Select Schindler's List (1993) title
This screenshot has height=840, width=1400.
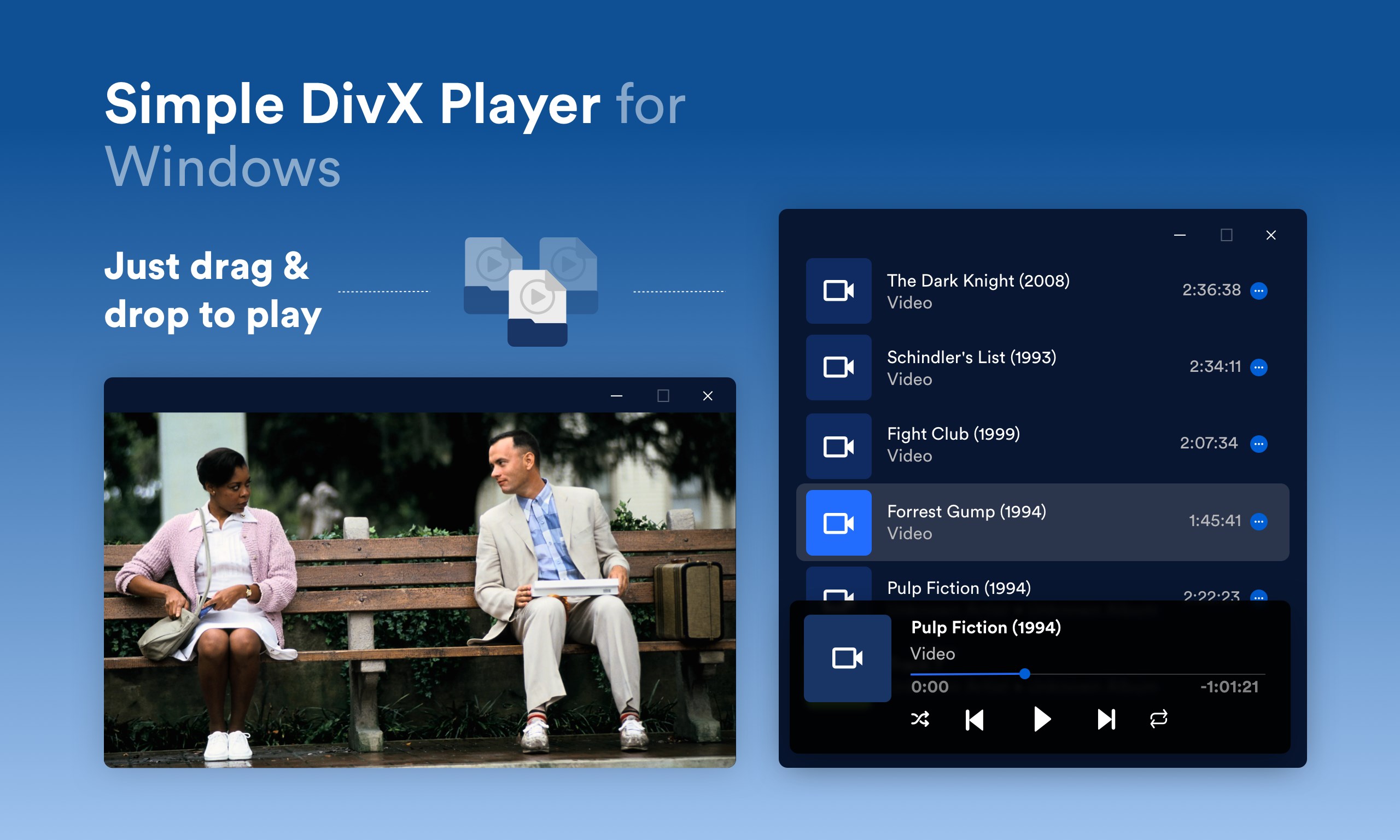tap(971, 357)
